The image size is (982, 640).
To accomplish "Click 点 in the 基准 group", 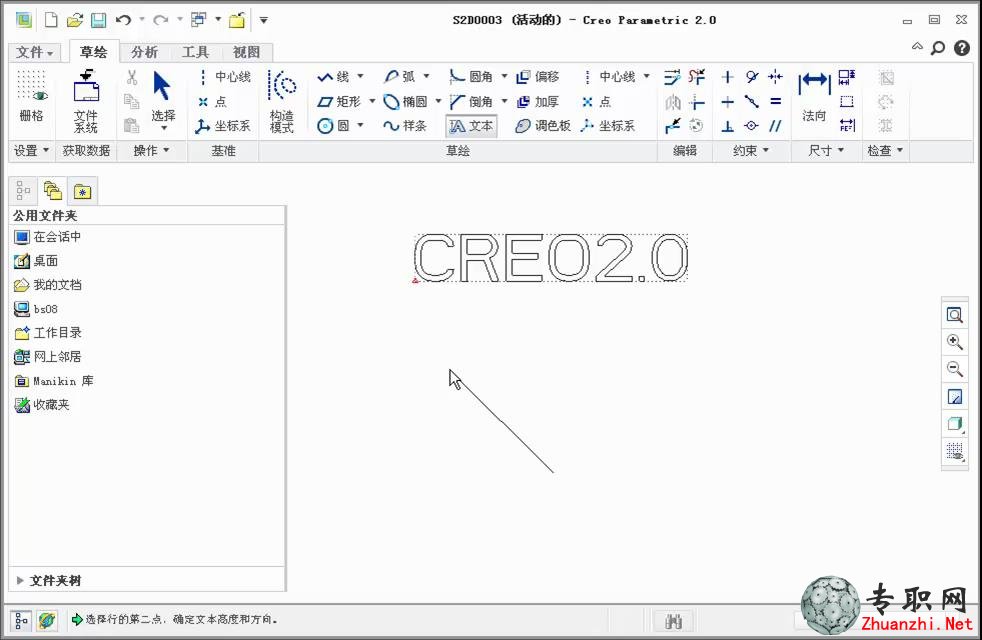I will [x=212, y=101].
